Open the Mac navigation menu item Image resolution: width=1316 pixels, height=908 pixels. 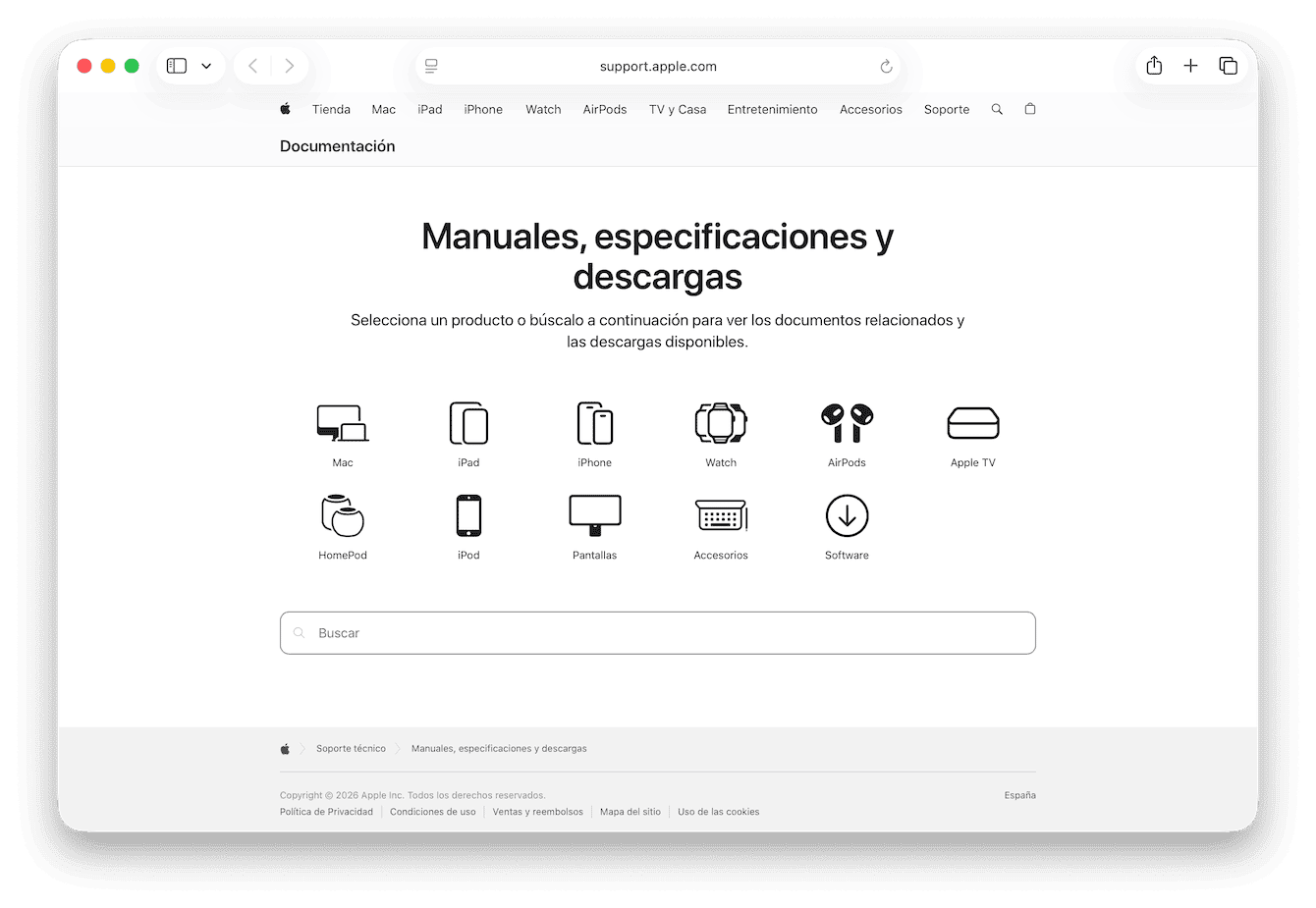(x=383, y=109)
